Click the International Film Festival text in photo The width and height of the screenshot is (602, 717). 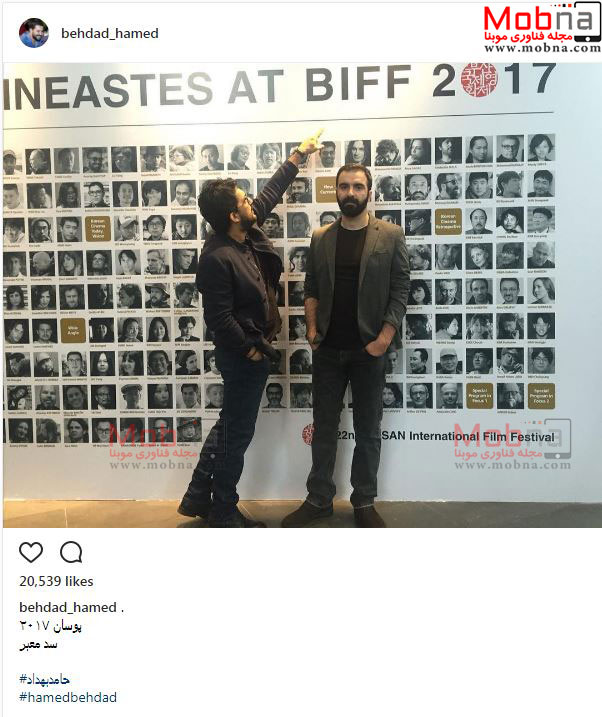(x=481, y=437)
